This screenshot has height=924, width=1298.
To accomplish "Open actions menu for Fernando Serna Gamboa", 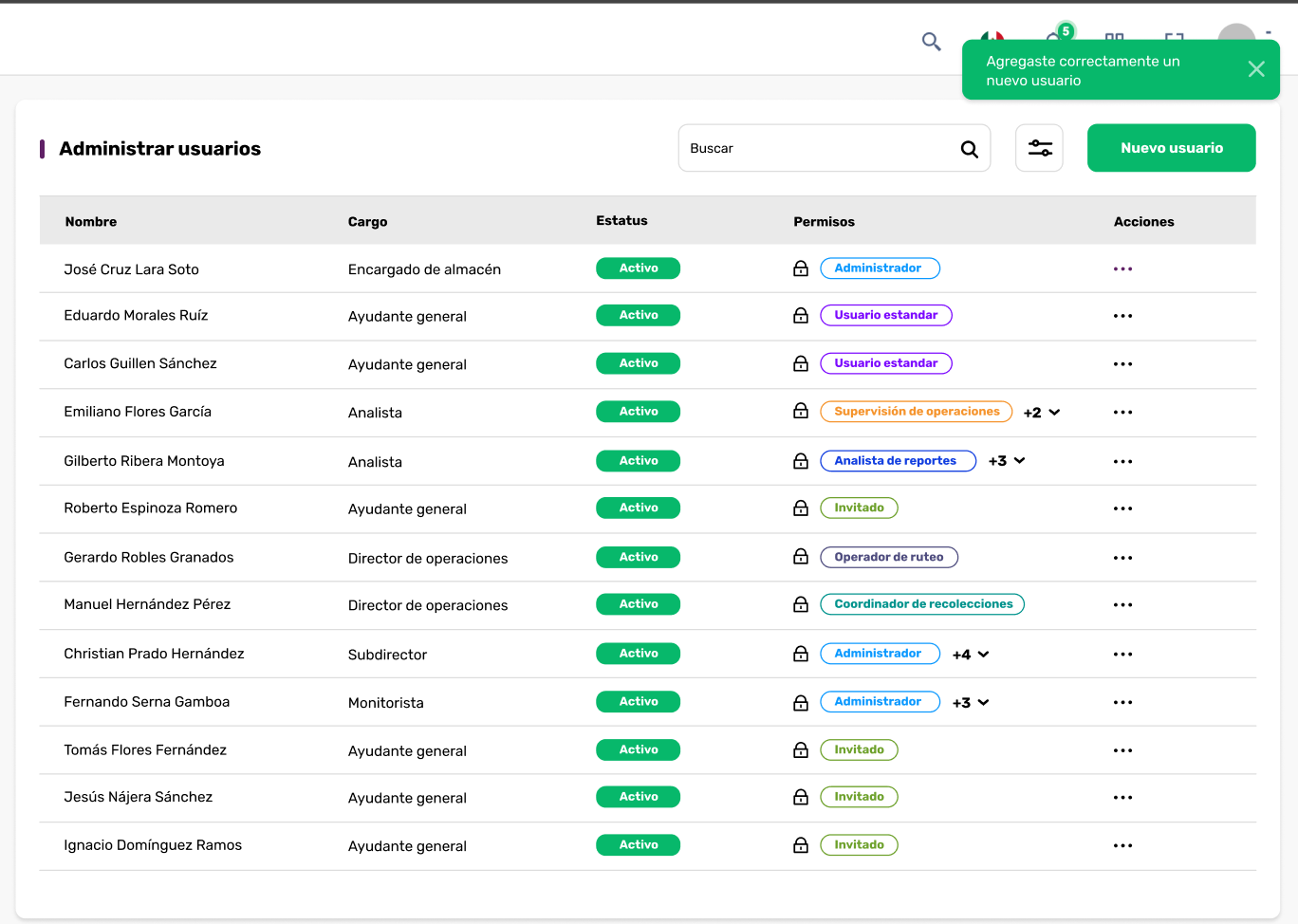I will 1123,703.
